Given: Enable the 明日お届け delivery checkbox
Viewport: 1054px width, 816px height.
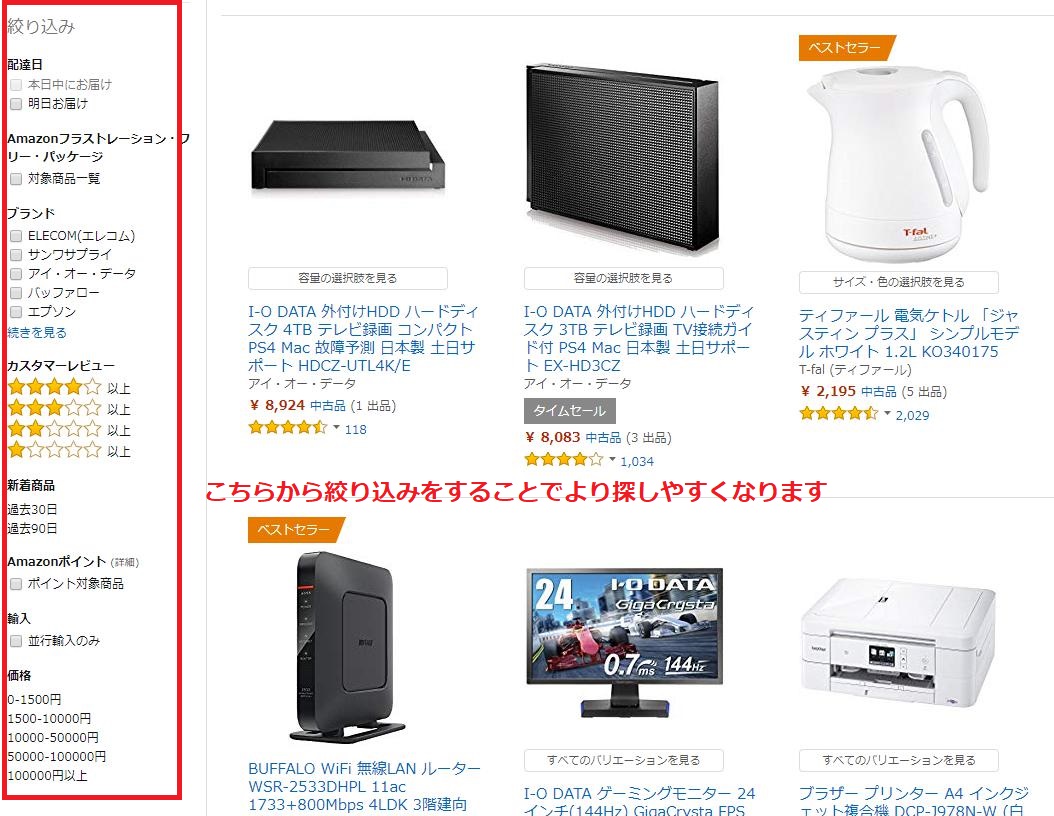Looking at the screenshot, I should point(16,104).
